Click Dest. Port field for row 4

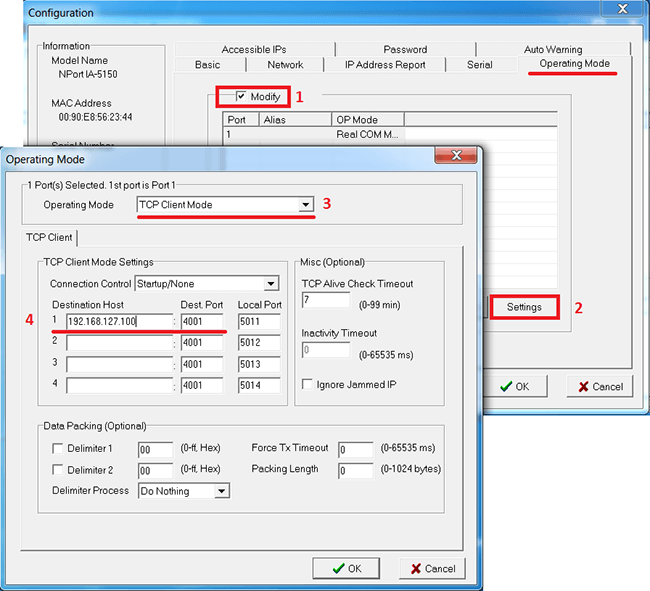(202, 385)
